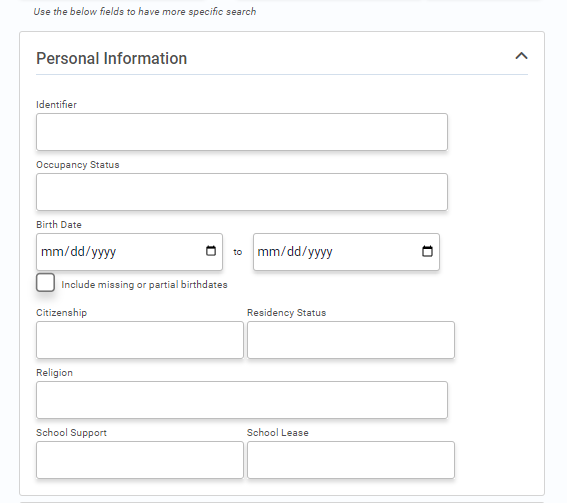567x503 pixels.
Task: Select year segment of ending birth date
Action: pos(320,251)
